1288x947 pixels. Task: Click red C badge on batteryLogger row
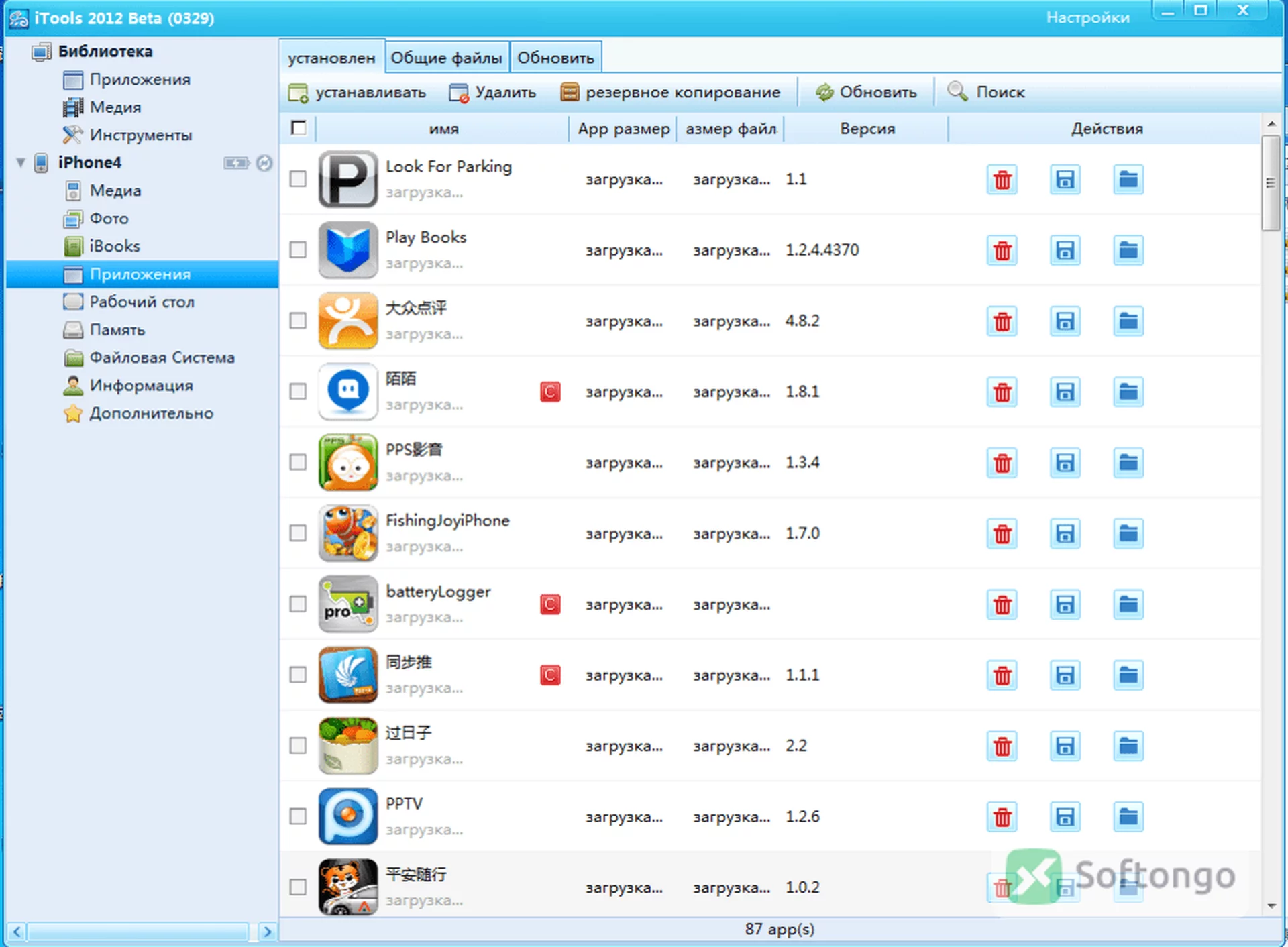tap(550, 604)
